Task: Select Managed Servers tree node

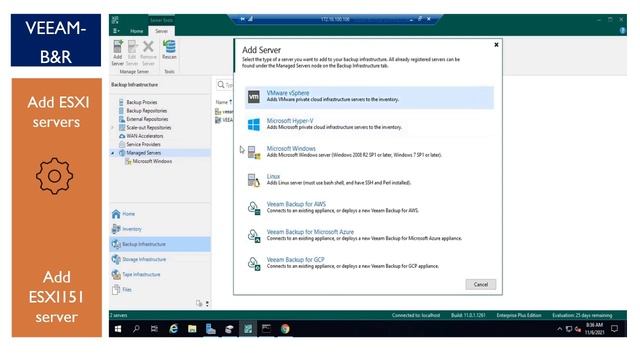Action: (x=143, y=153)
